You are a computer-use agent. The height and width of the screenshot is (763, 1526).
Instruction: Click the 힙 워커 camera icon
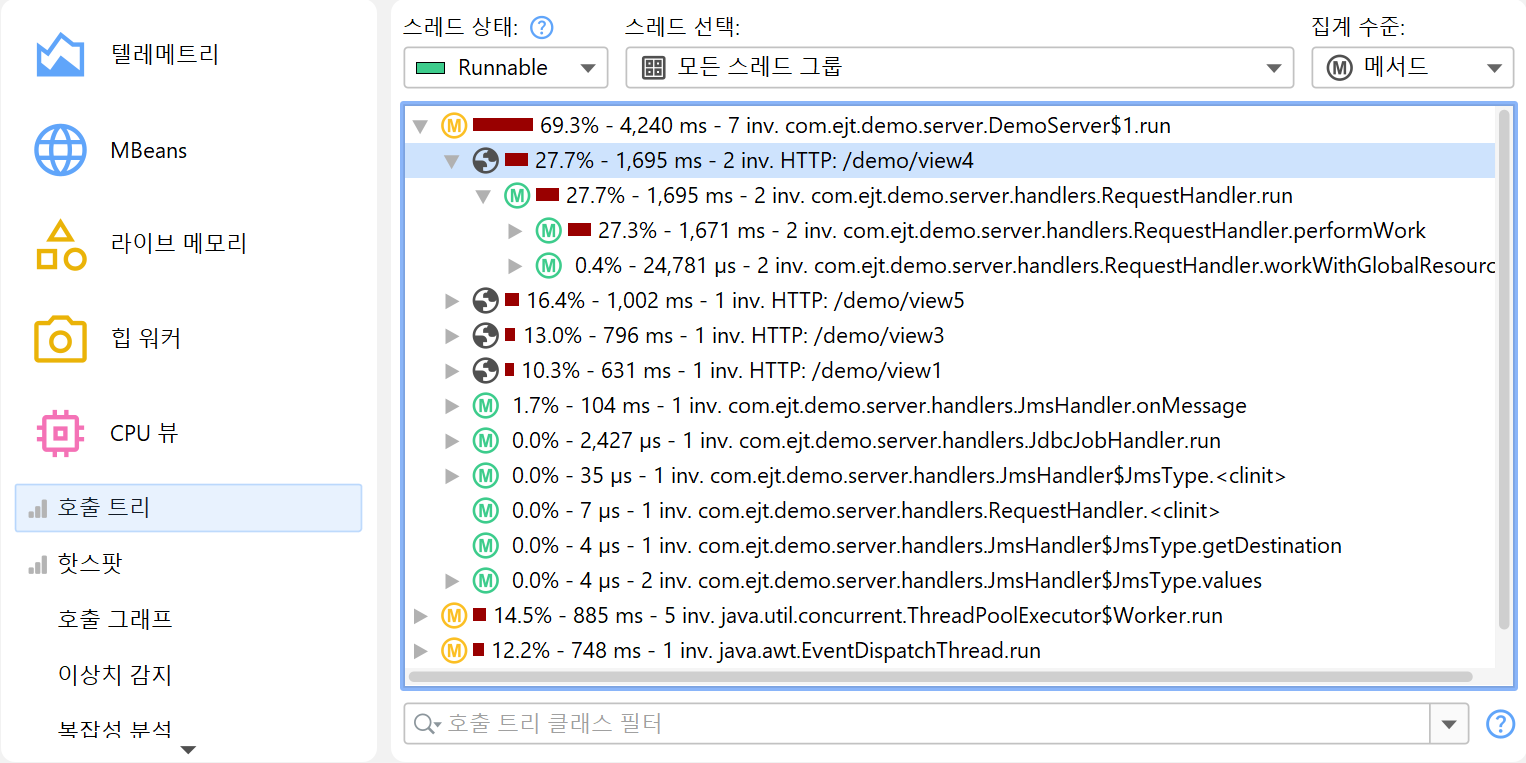[60, 339]
